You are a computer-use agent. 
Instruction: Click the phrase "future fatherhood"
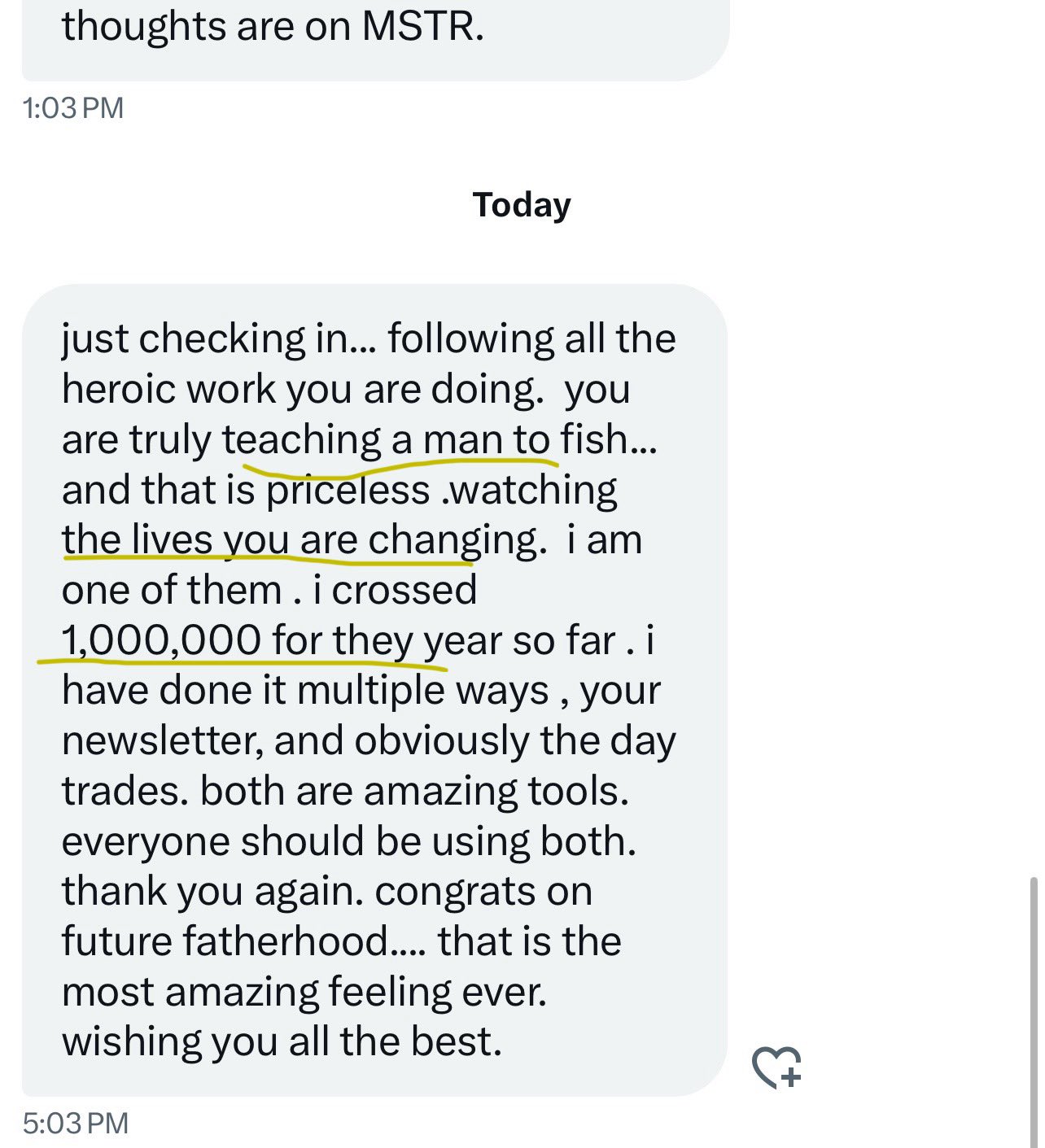tap(225, 942)
